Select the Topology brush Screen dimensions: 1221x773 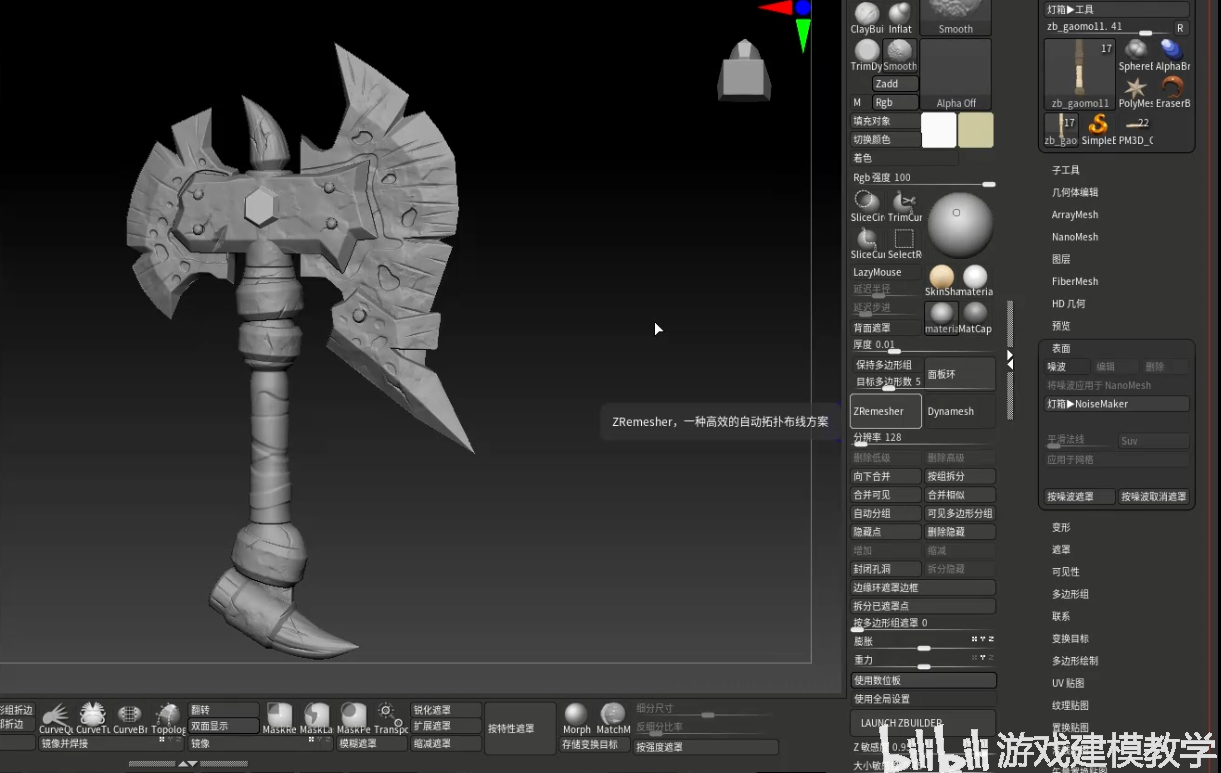[168, 718]
